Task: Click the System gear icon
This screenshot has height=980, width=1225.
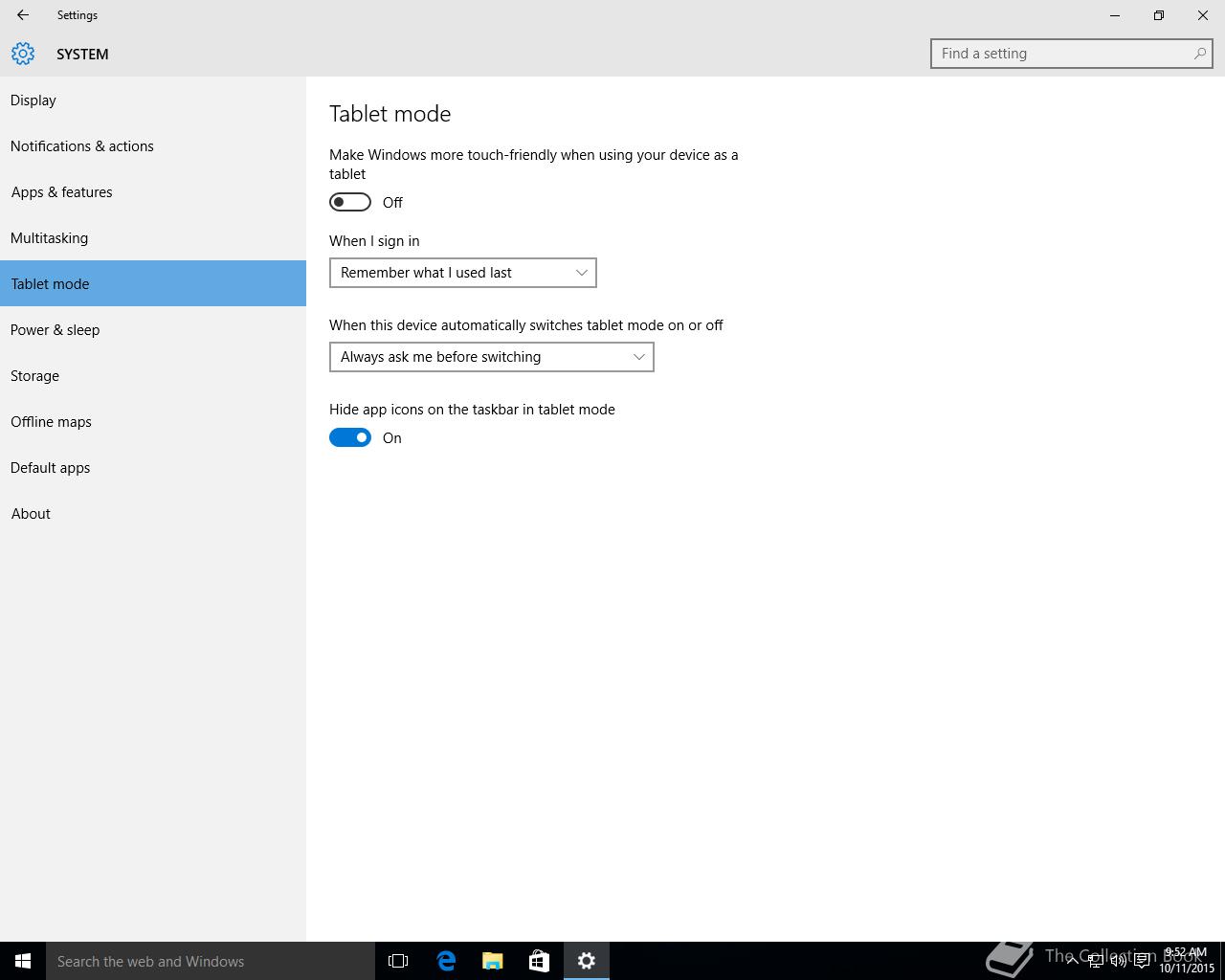Action: (23, 54)
